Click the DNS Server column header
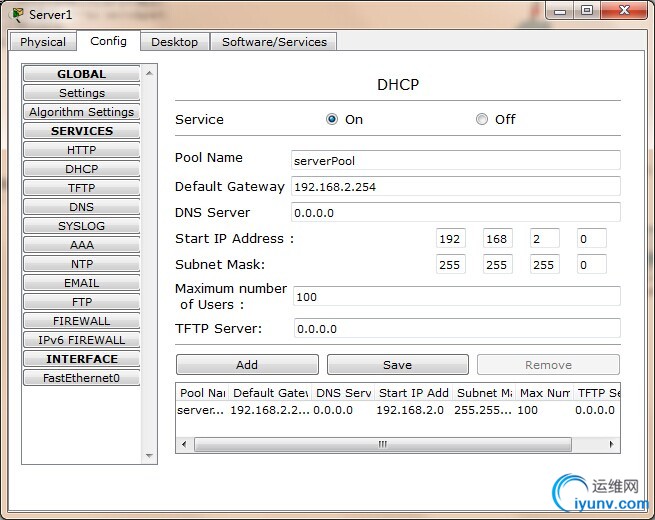 [343, 393]
